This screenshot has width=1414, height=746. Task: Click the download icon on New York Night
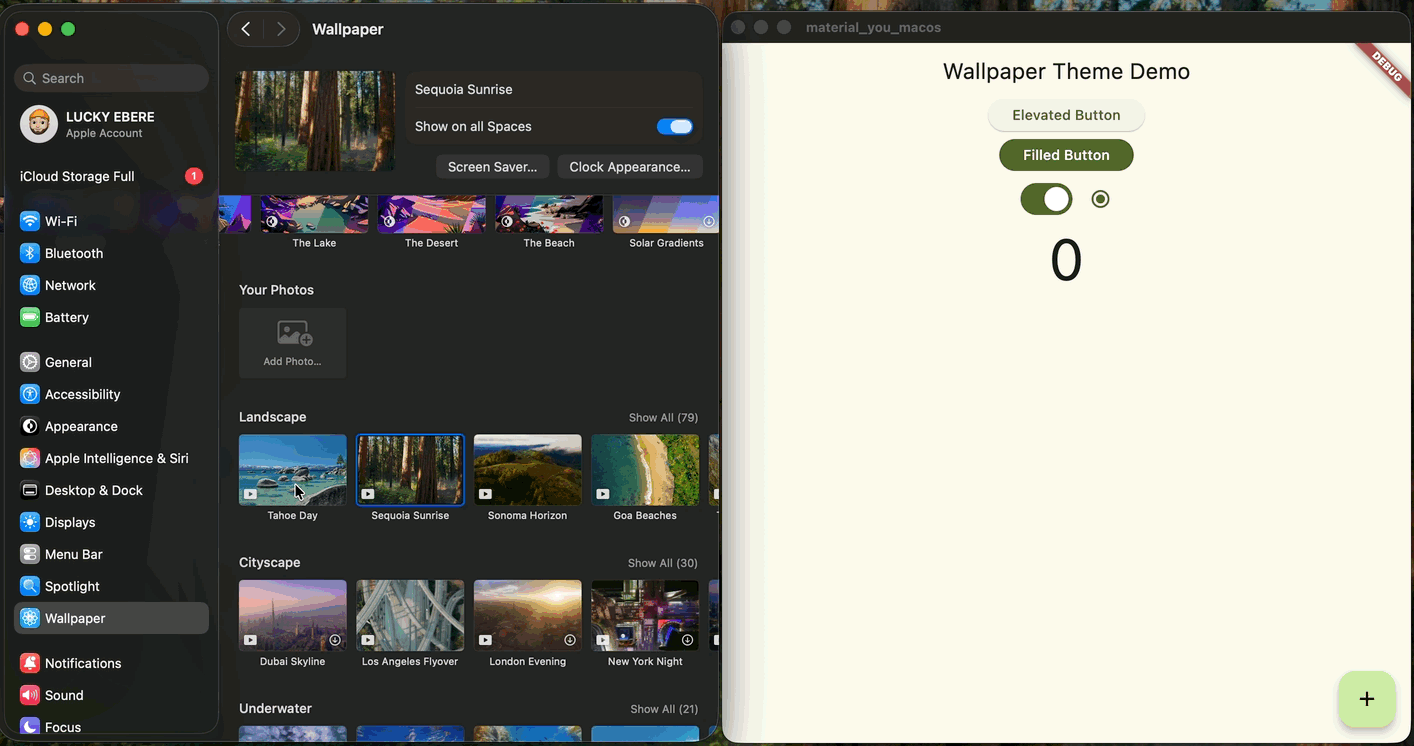[687, 640]
